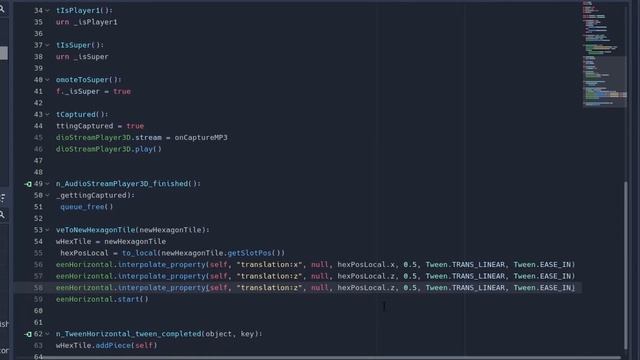
Task: Click '_isSuper' on line 38
Action: tap(91, 57)
